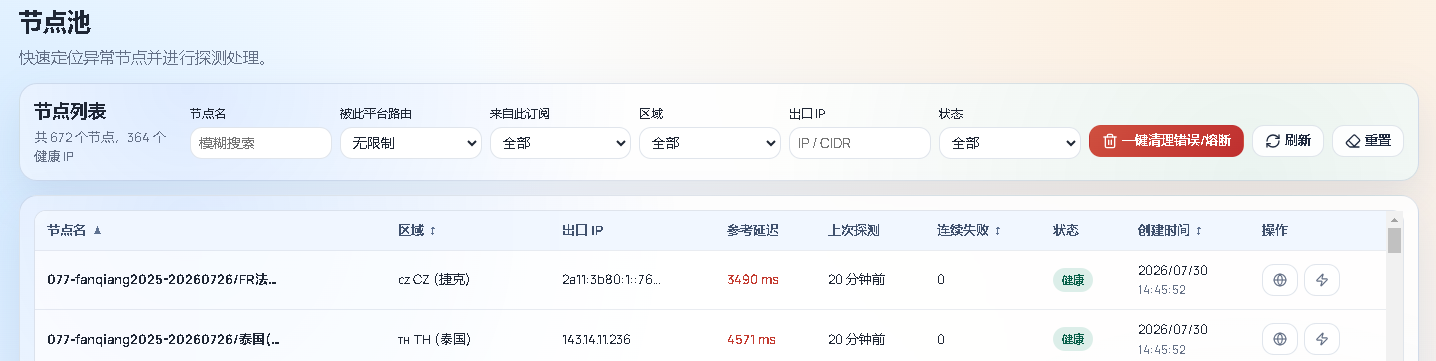Sort by 节点名 column arrow

pos(97,230)
